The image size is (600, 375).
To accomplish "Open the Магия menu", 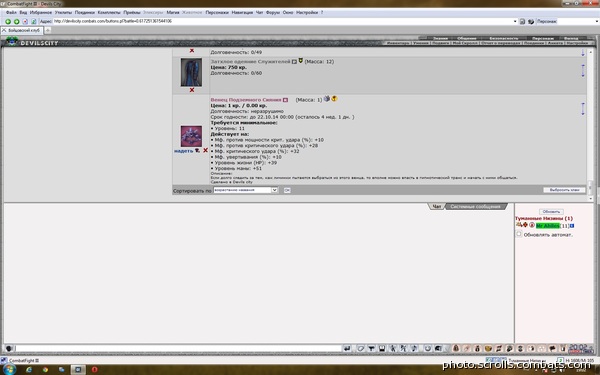I will [173, 12].
